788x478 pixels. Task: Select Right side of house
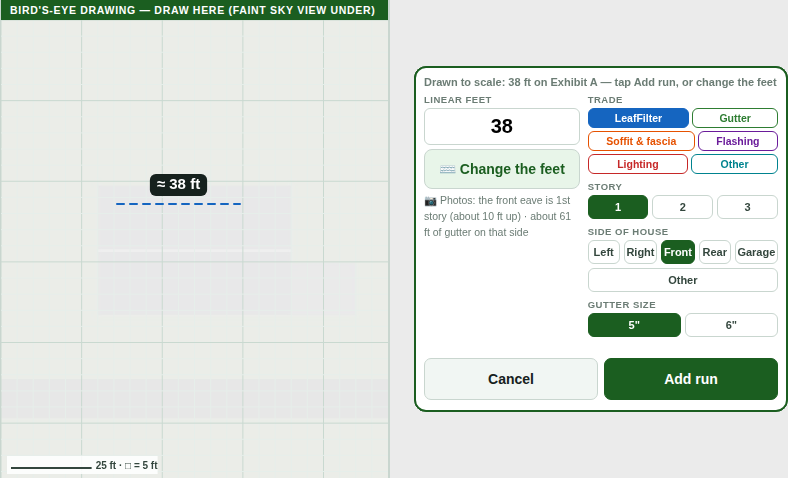(640, 252)
